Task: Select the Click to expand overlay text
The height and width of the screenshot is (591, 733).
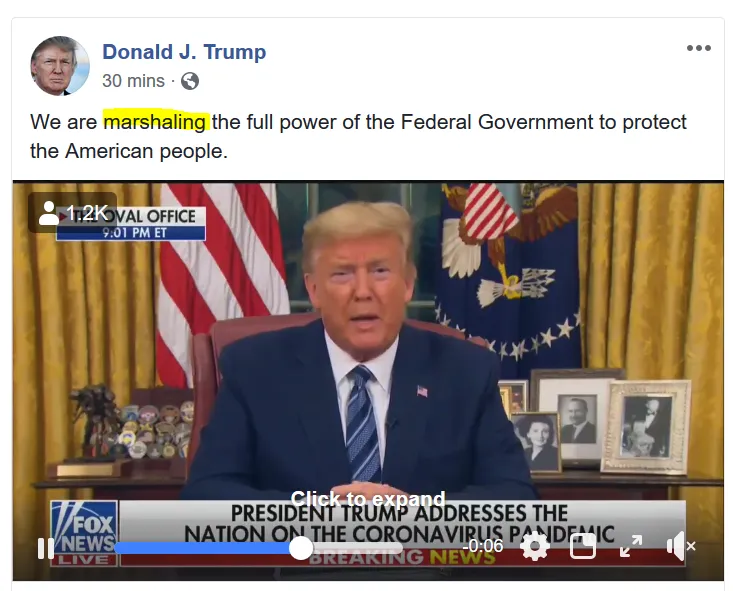Action: [x=368, y=499]
